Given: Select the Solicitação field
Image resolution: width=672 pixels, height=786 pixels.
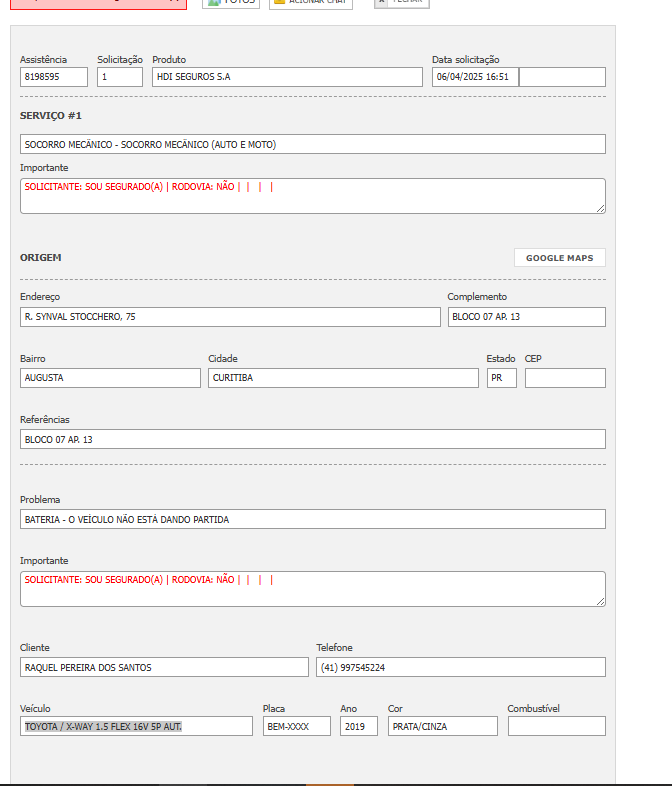Looking at the screenshot, I should pyautogui.click(x=120, y=77).
